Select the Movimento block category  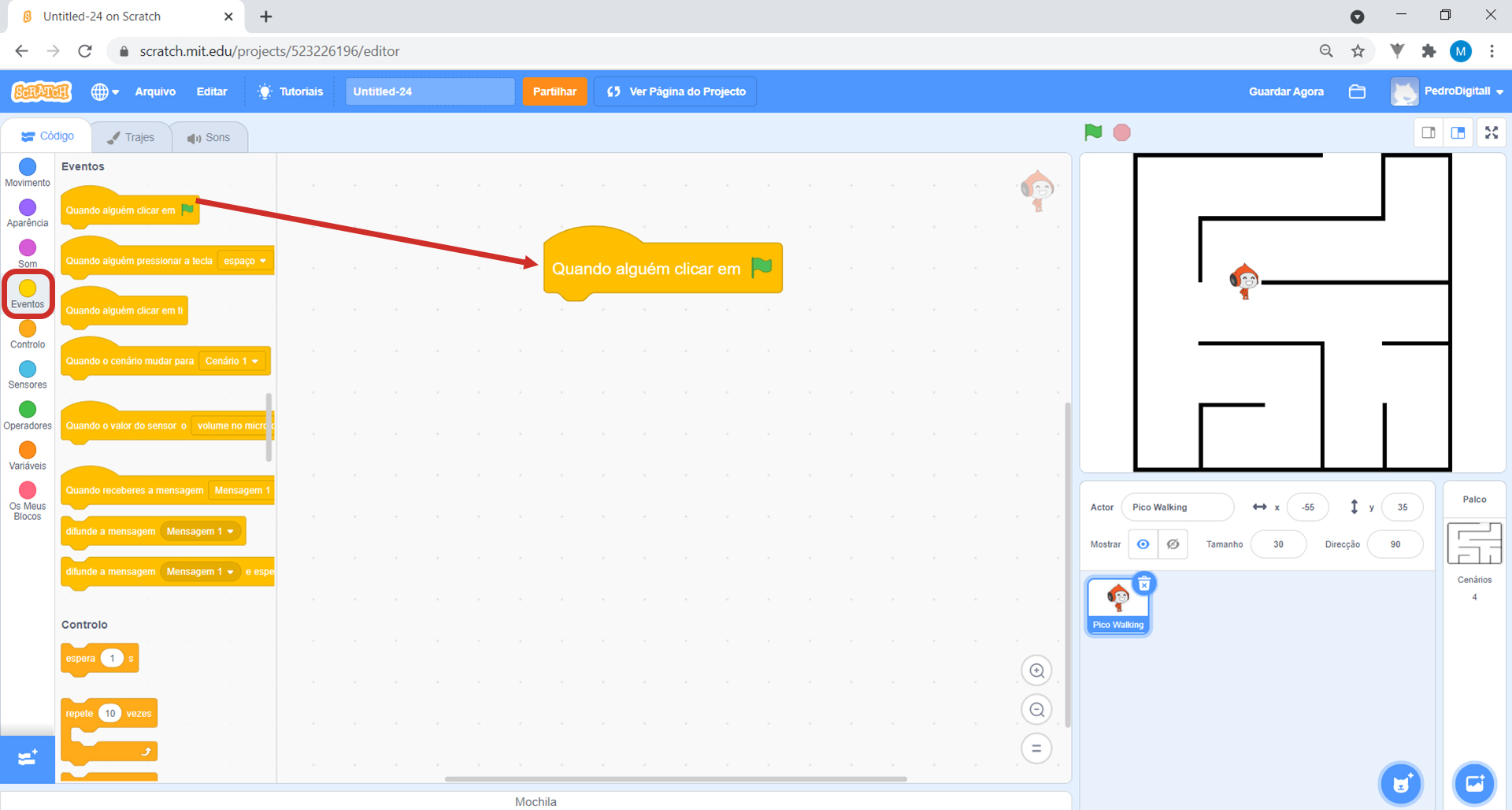tap(28, 173)
